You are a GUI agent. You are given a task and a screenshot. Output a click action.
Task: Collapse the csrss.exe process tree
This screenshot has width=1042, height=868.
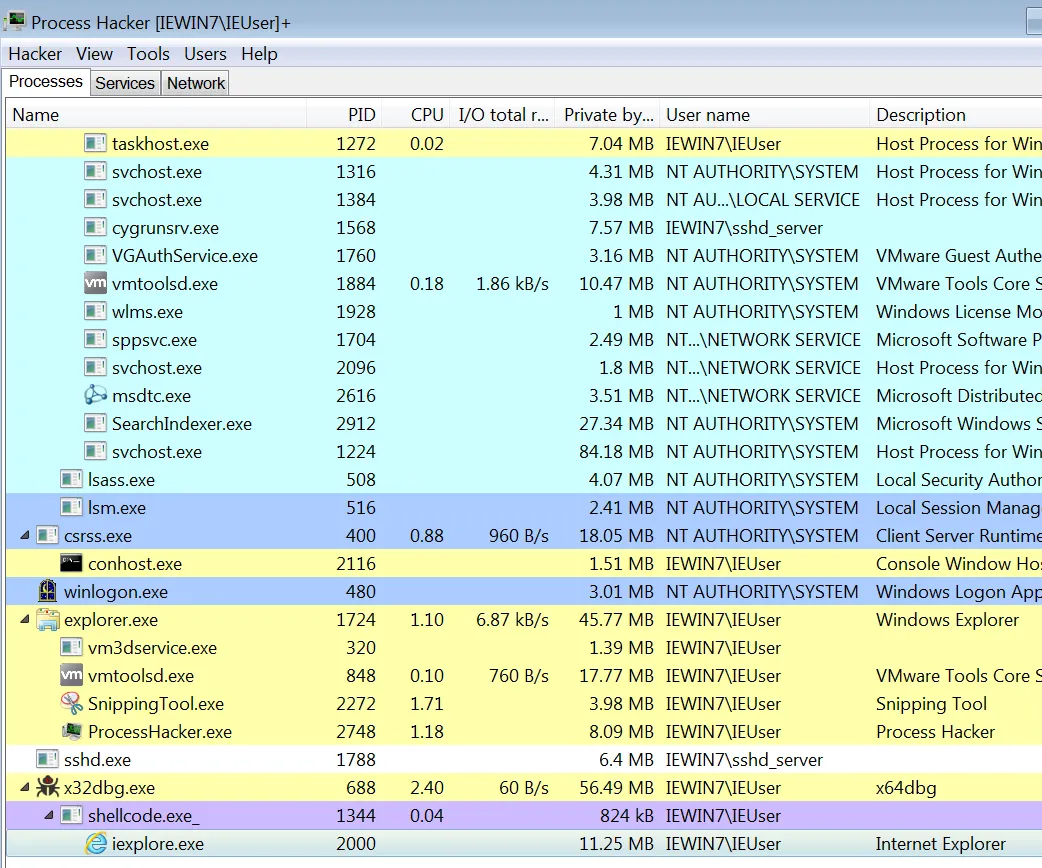pyautogui.click(x=25, y=536)
